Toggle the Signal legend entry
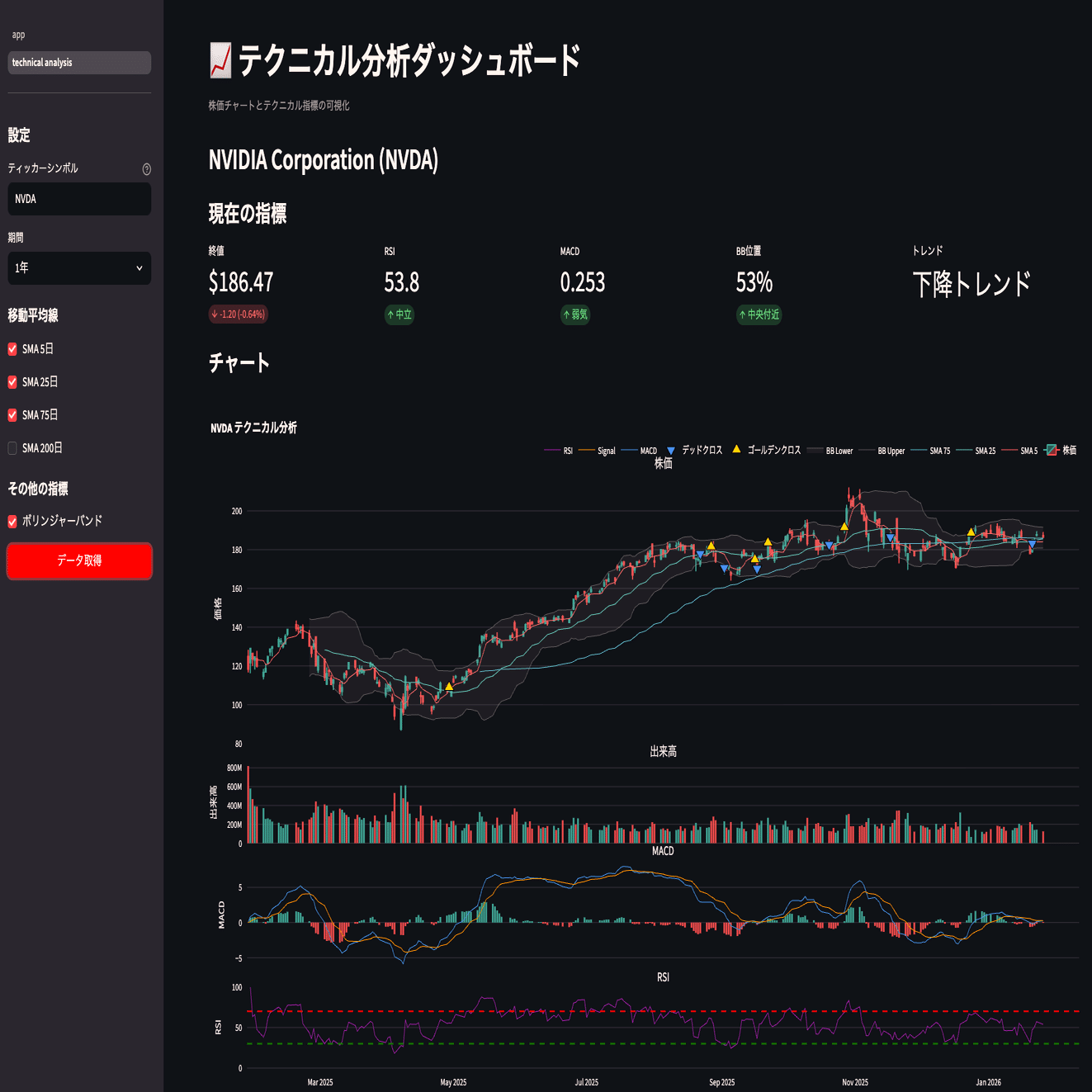The height and width of the screenshot is (1092, 1092). [x=597, y=451]
